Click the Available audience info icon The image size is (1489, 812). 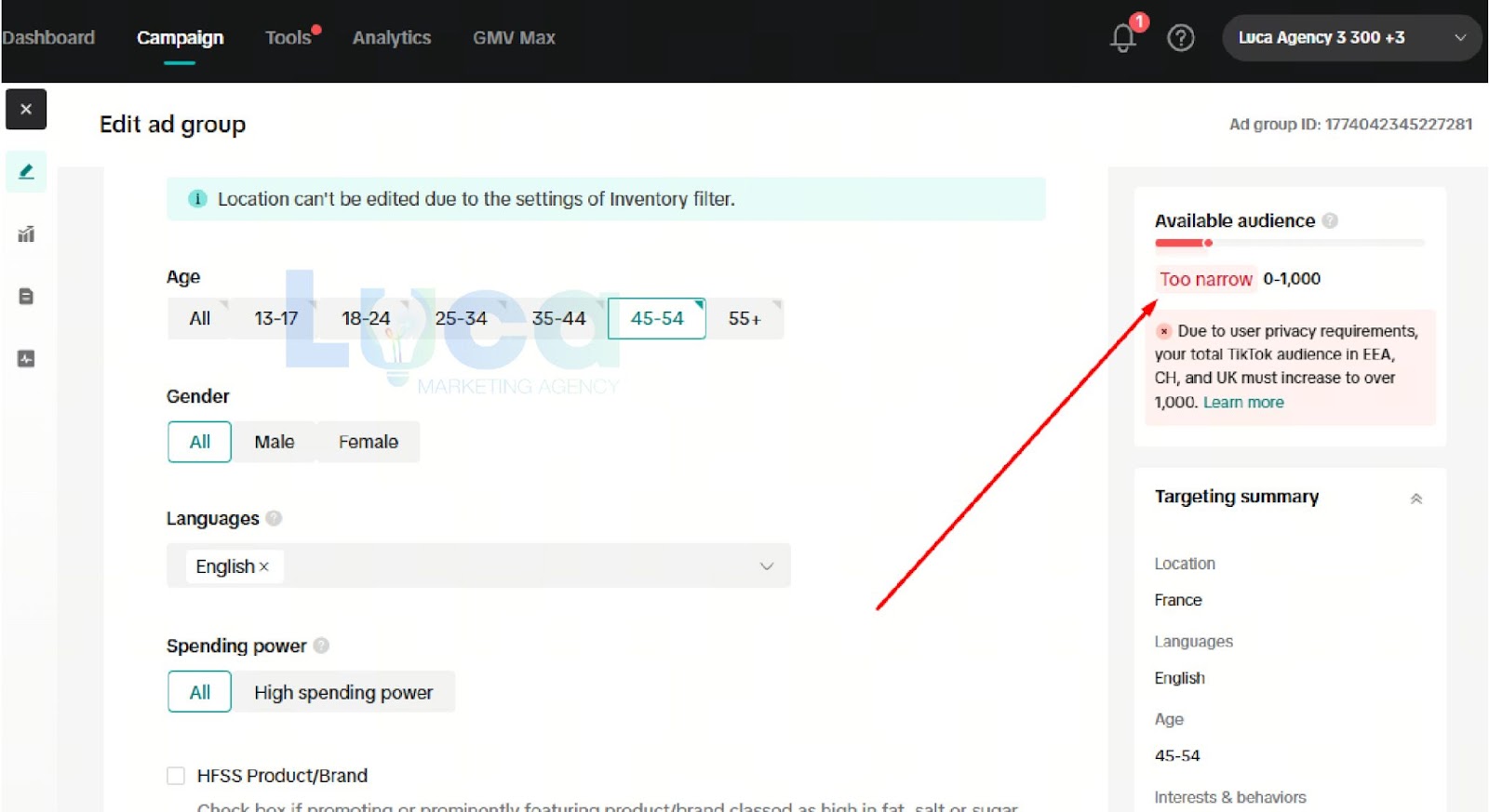coord(1330,220)
